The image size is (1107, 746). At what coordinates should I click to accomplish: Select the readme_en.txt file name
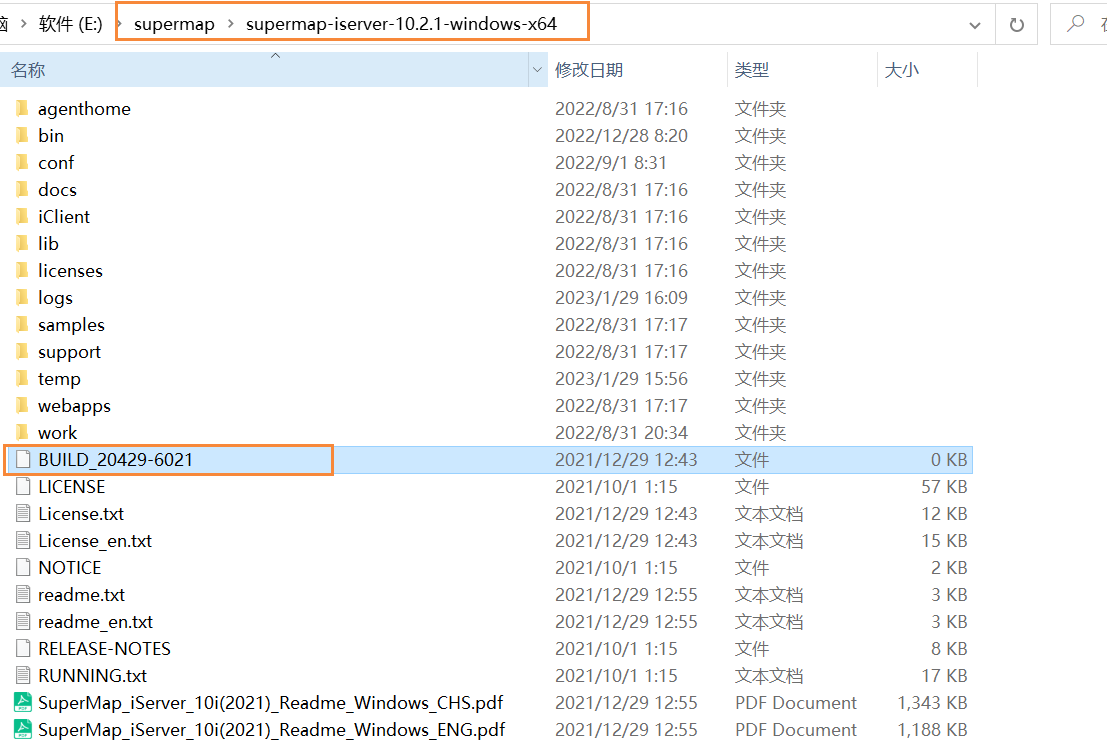[x=95, y=622]
